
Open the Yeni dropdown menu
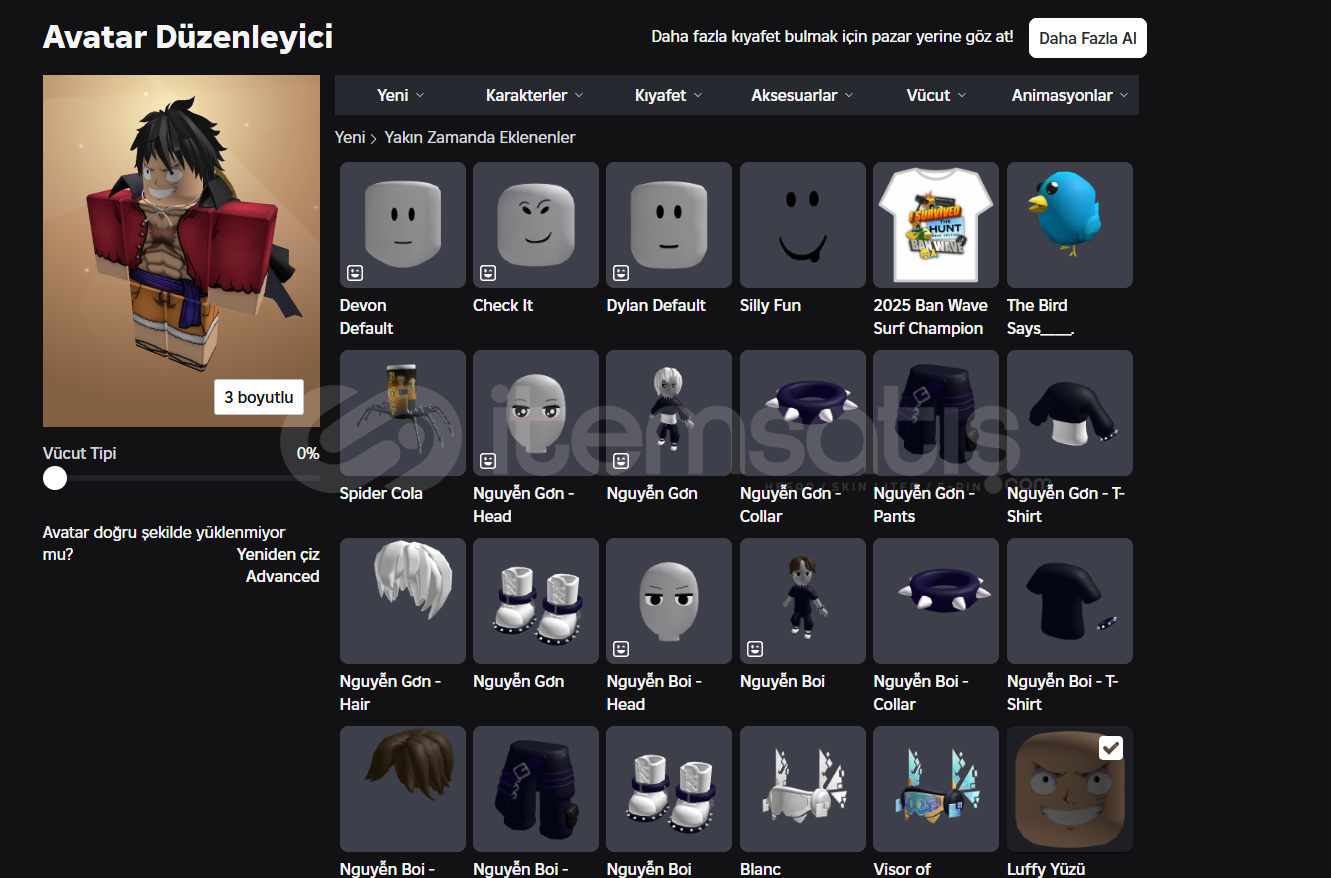coord(401,95)
